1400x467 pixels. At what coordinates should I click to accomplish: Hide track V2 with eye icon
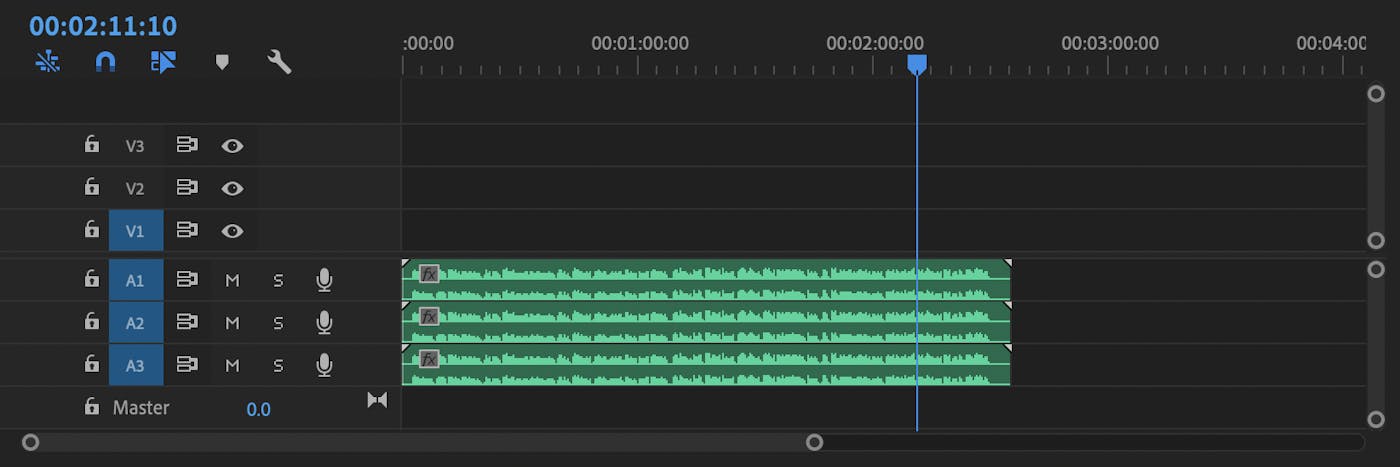233,189
